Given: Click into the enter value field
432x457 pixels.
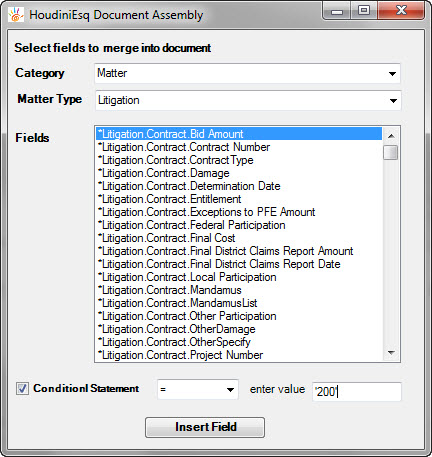Looking at the screenshot, I should click(357, 392).
